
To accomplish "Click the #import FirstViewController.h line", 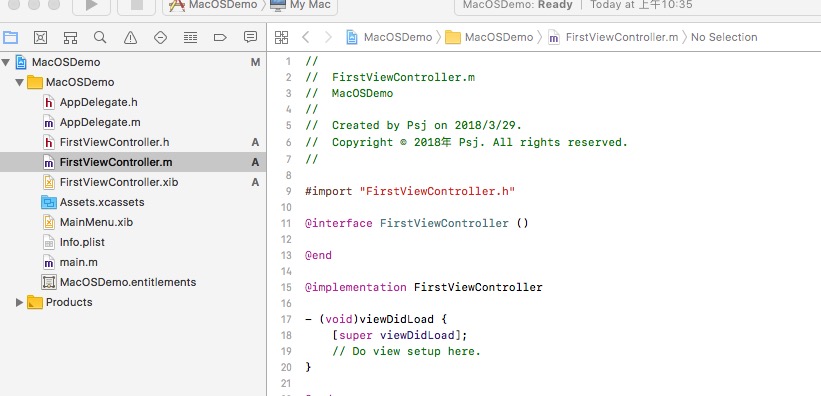I will 410,191.
